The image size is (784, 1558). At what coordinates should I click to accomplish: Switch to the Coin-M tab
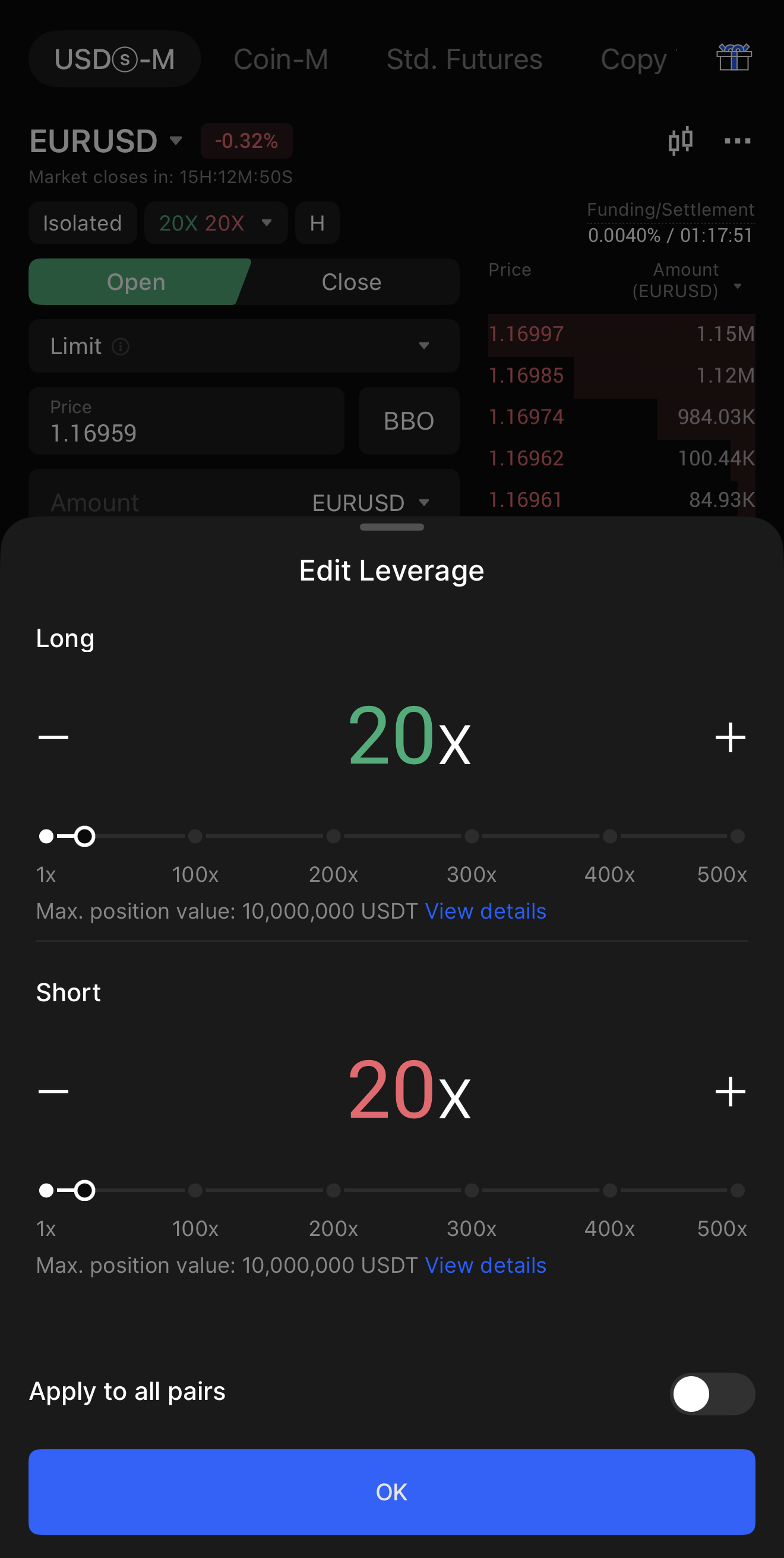point(281,59)
